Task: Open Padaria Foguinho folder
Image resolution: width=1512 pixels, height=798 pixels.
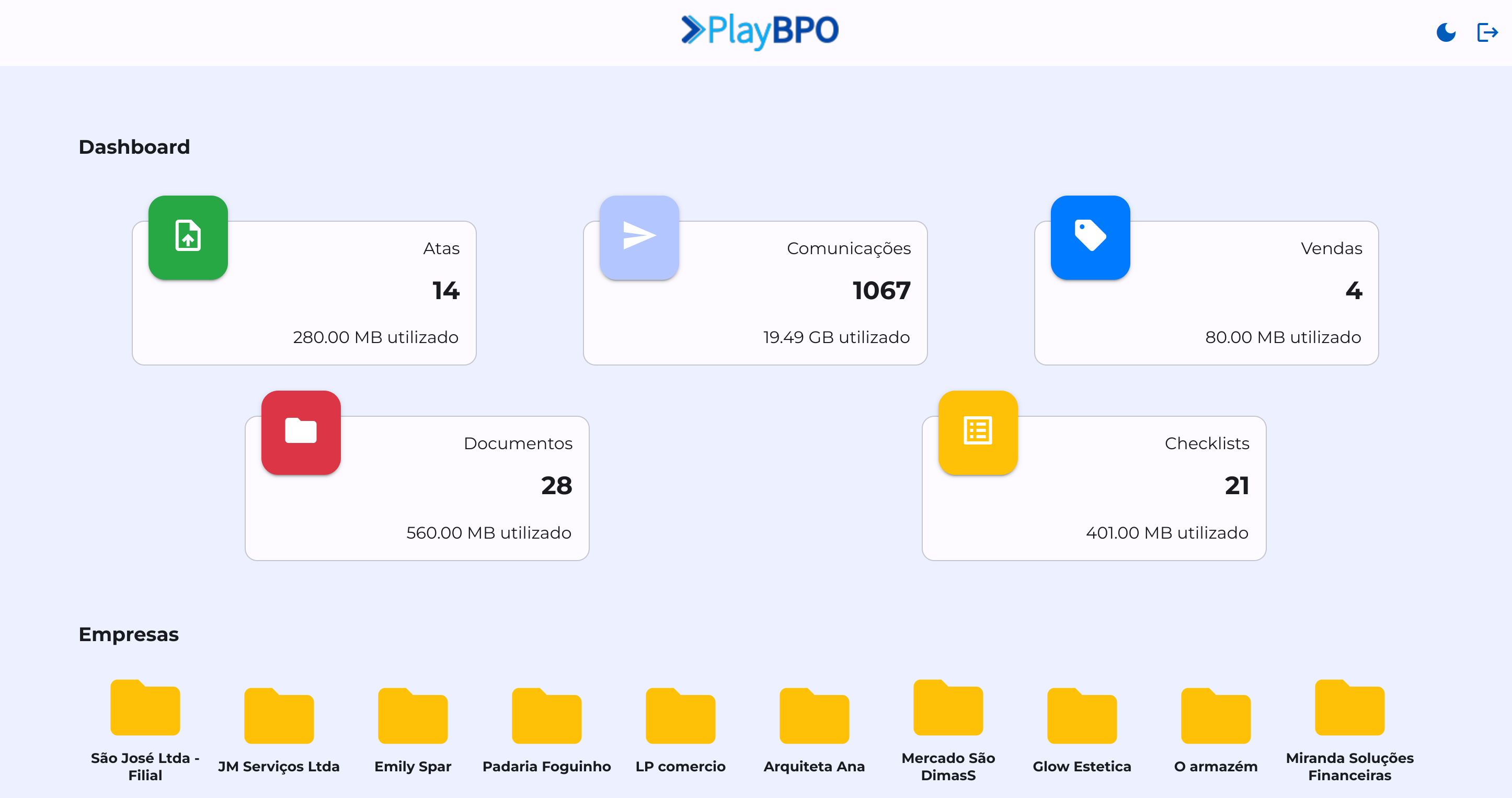Action: [x=546, y=716]
